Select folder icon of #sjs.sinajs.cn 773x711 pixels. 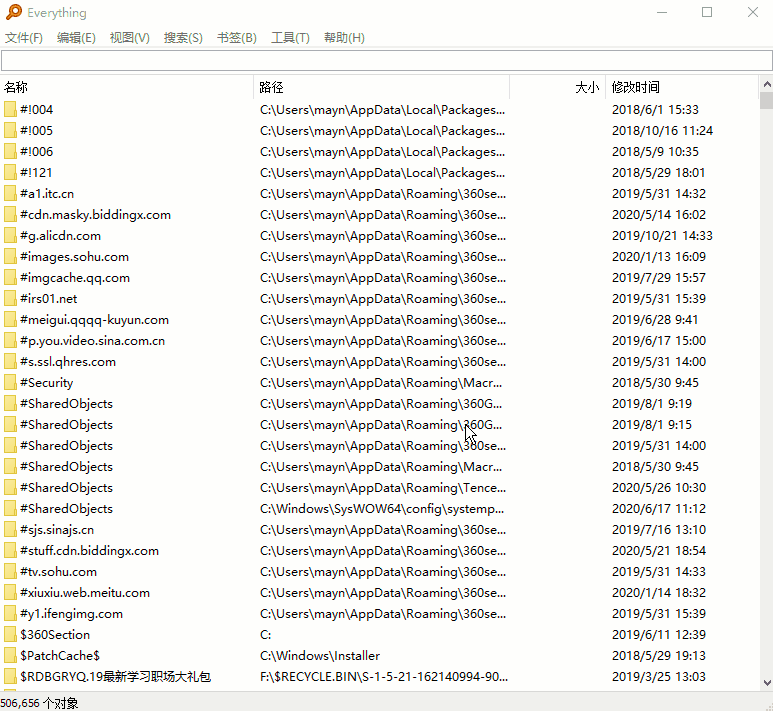click(10, 530)
